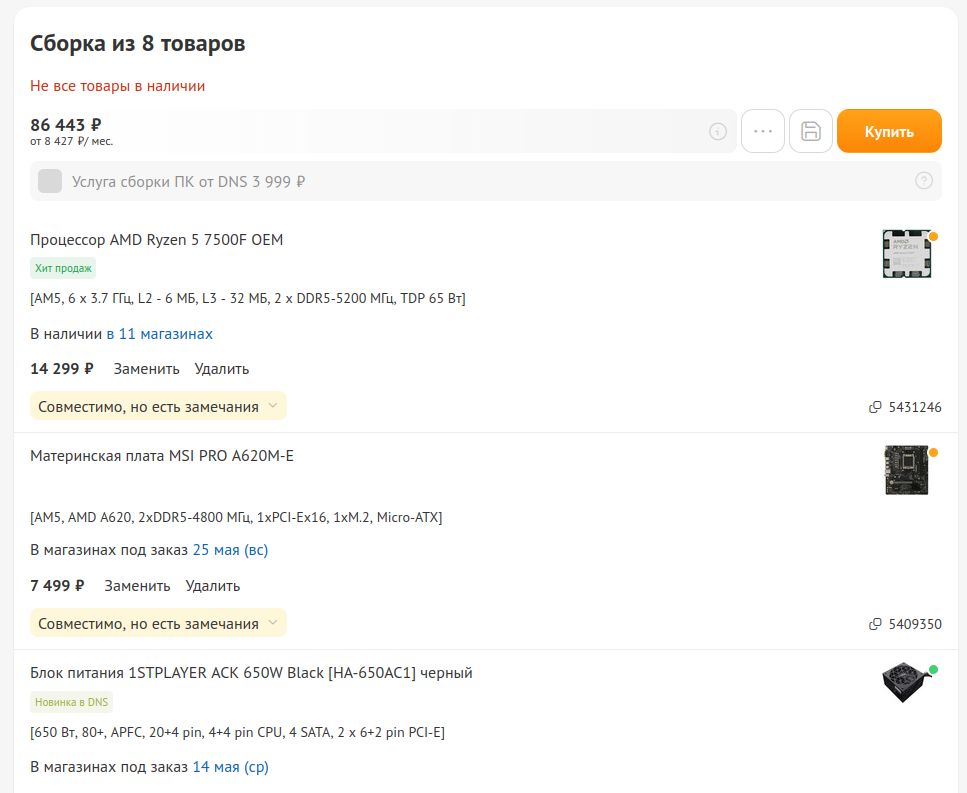Viewport: 967px width, 793px height.
Task: Enable the Услуга сборки ПК от DNS checkbox
Action: [50, 181]
